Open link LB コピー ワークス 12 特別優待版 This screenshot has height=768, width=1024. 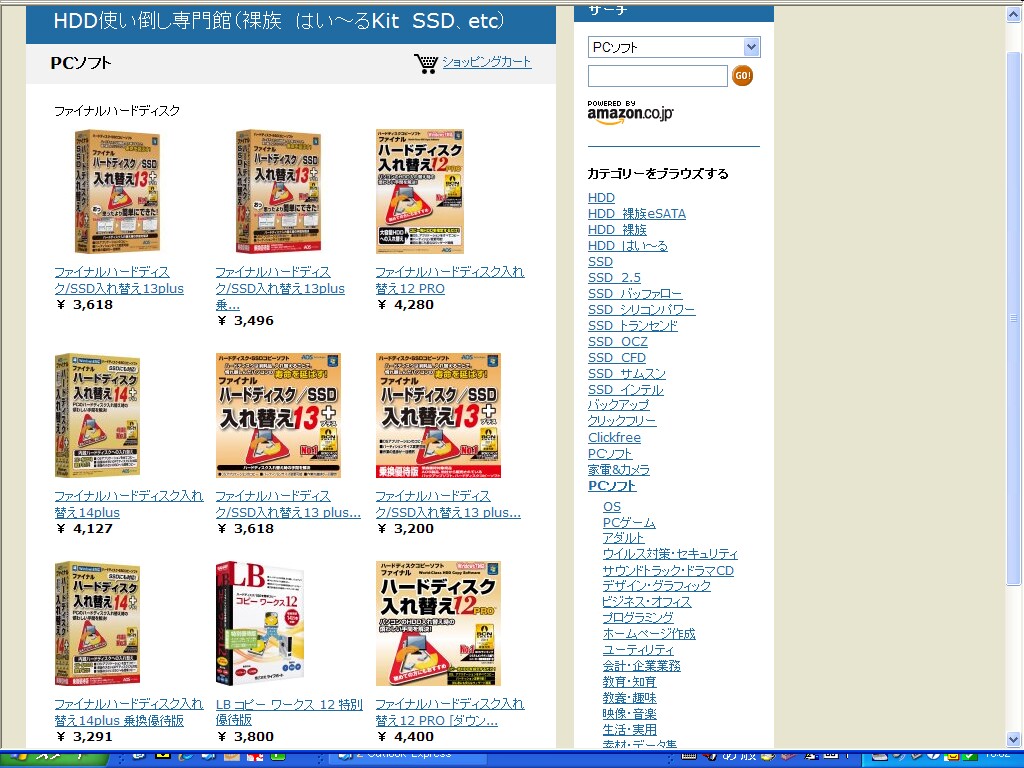point(289,712)
